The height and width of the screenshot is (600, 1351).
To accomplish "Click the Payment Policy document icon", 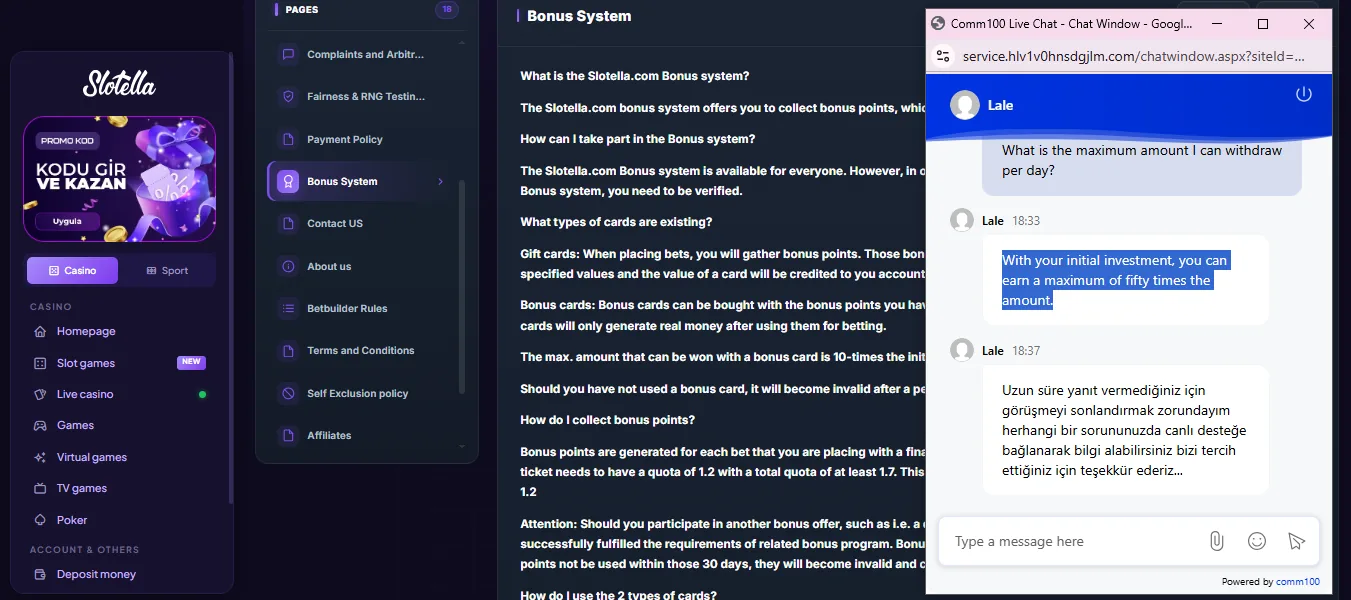I will click(x=288, y=139).
